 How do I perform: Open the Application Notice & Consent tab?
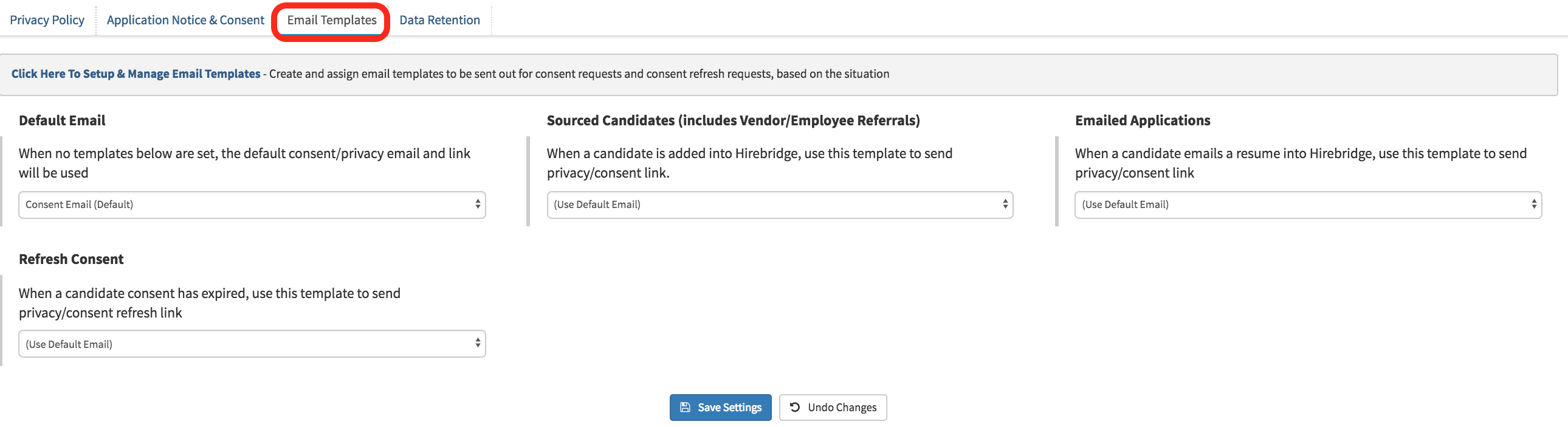(x=184, y=19)
